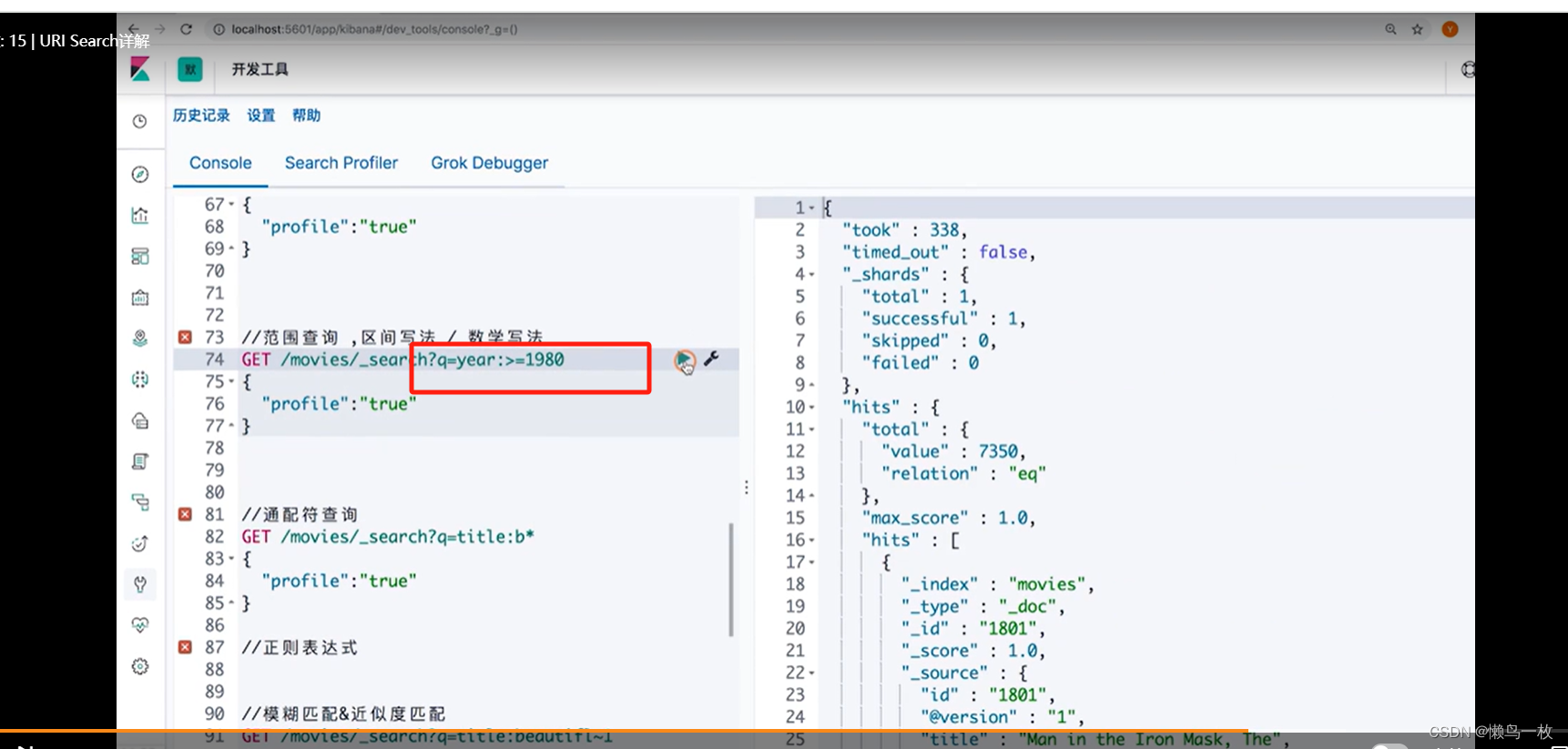
Task: Click "@version" : "1" in response
Action: (1002, 717)
